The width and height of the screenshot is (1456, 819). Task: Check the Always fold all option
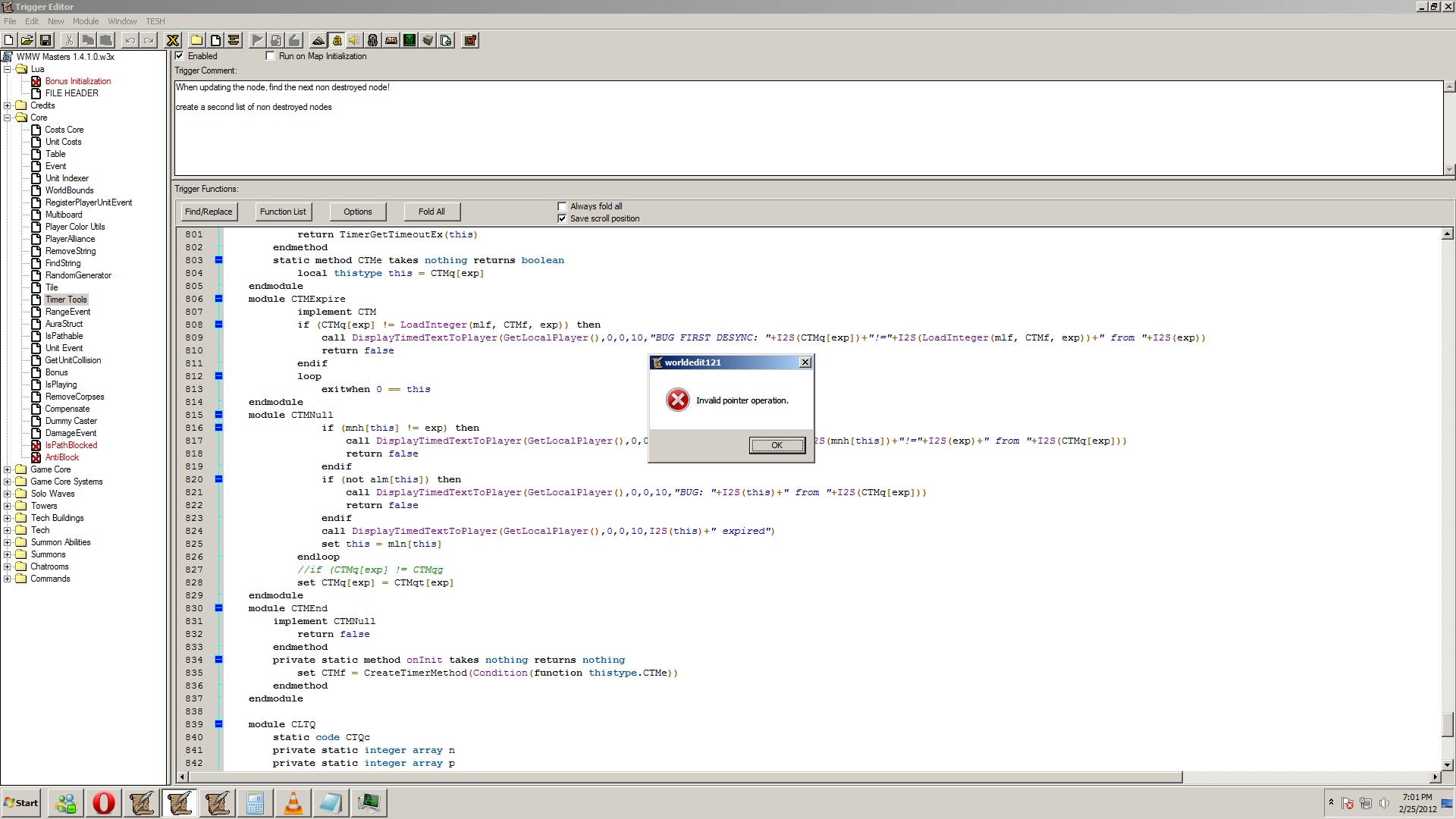(562, 206)
